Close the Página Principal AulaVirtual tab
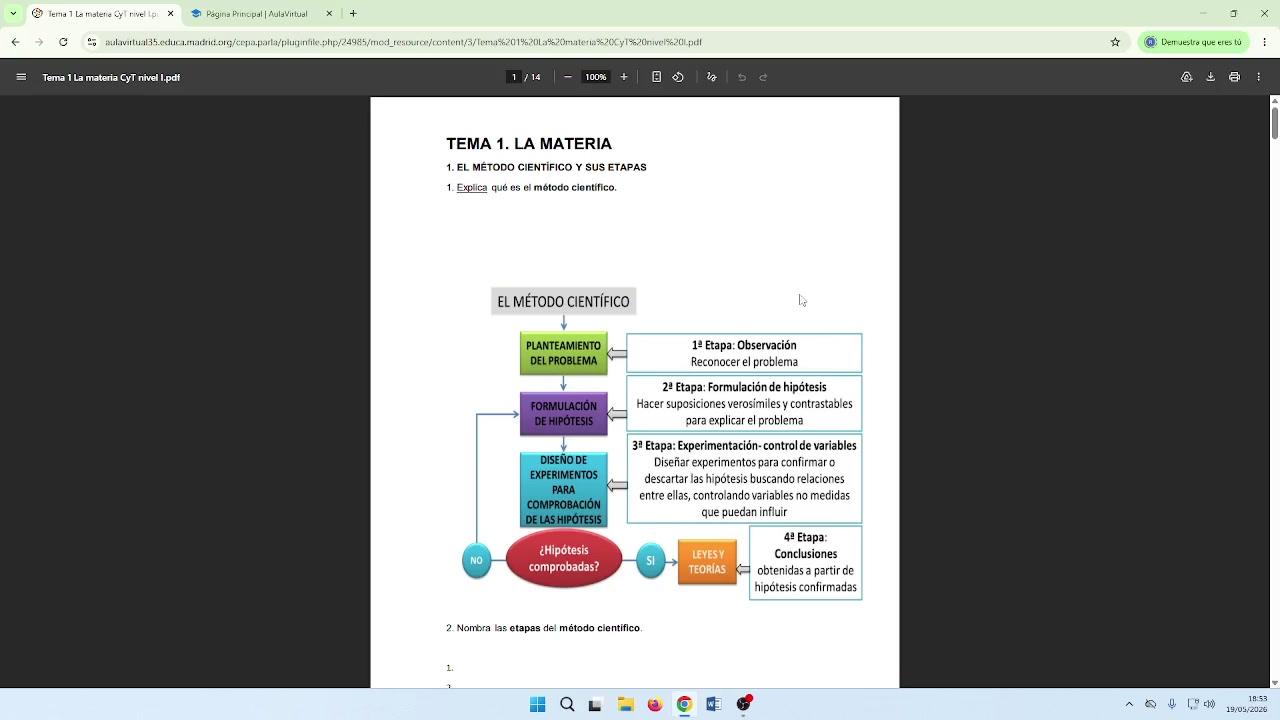The height and width of the screenshot is (720, 1280). tap(328, 14)
